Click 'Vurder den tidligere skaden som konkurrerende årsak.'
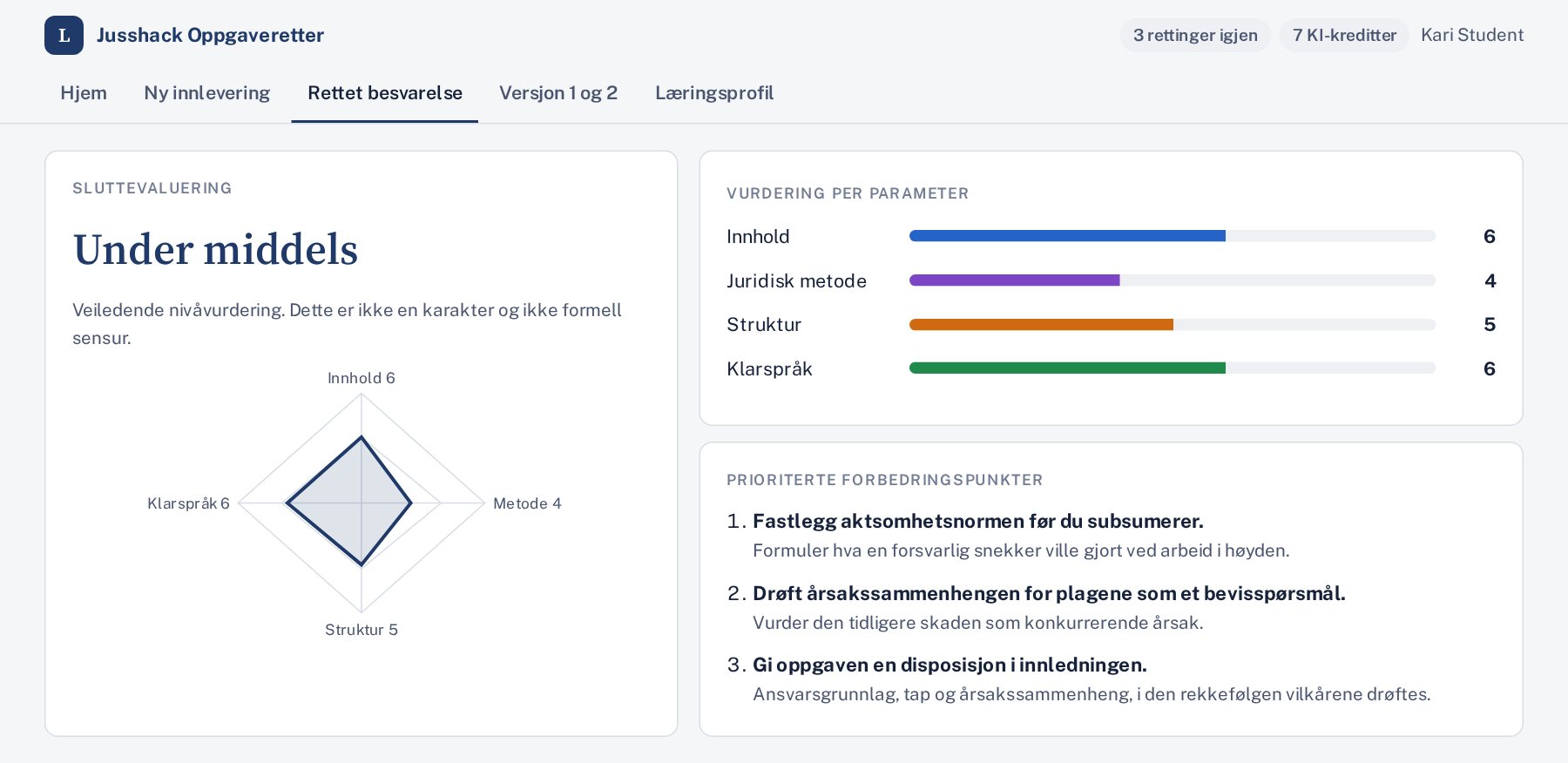The image size is (1568, 763). 977,623
